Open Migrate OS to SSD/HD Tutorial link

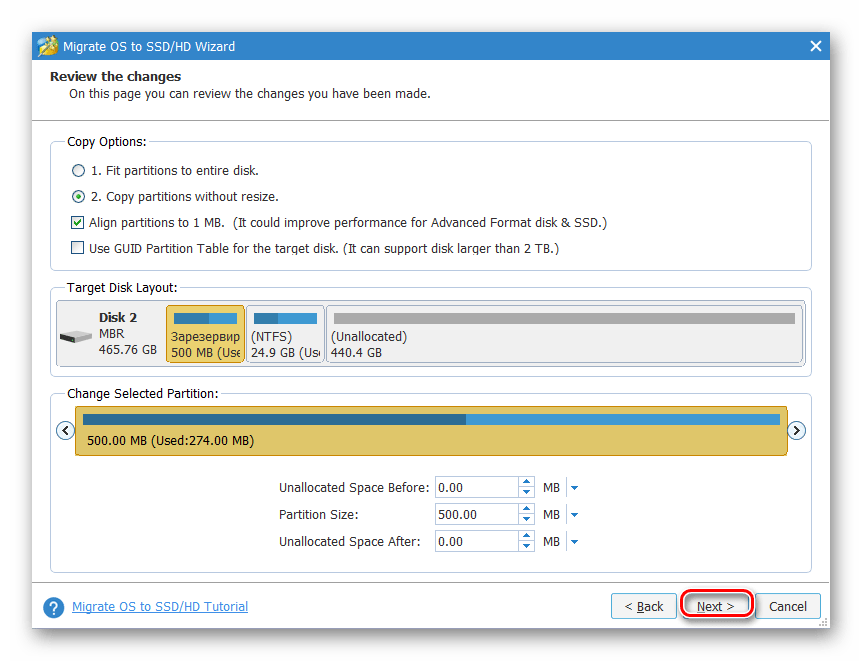pyautogui.click(x=160, y=607)
